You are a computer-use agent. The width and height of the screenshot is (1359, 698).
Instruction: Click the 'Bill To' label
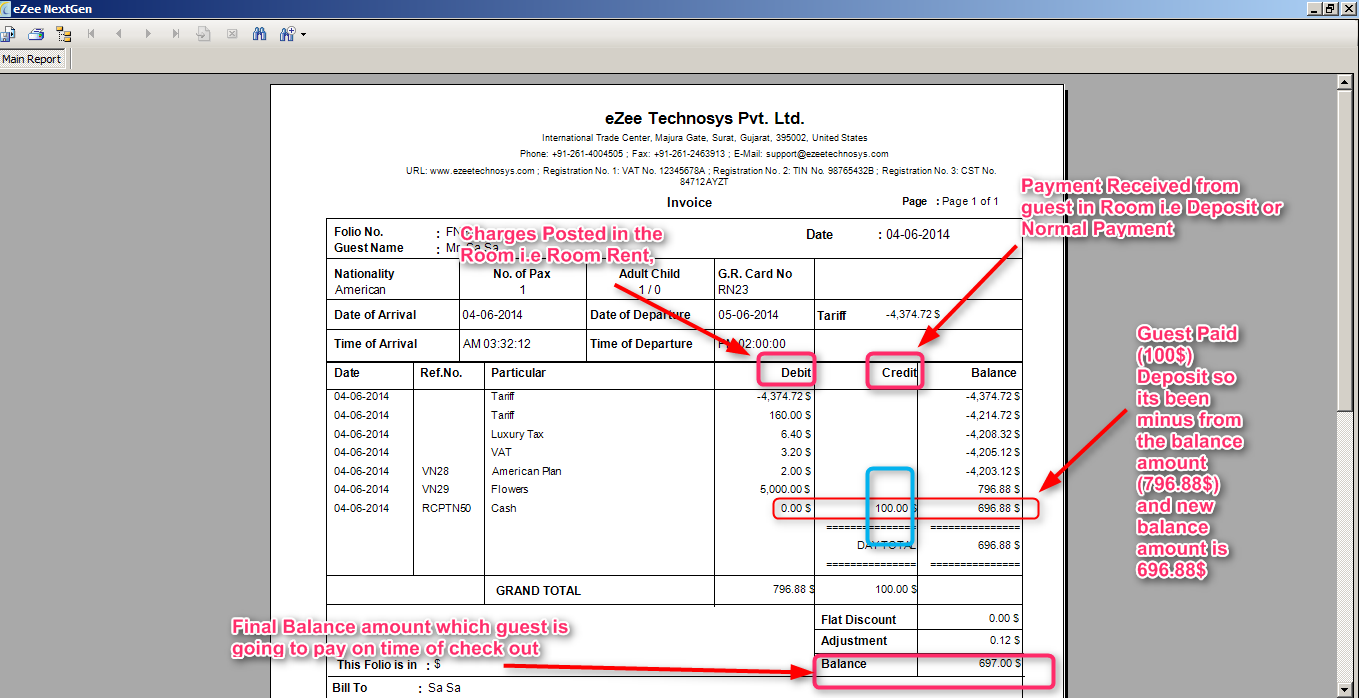(349, 688)
